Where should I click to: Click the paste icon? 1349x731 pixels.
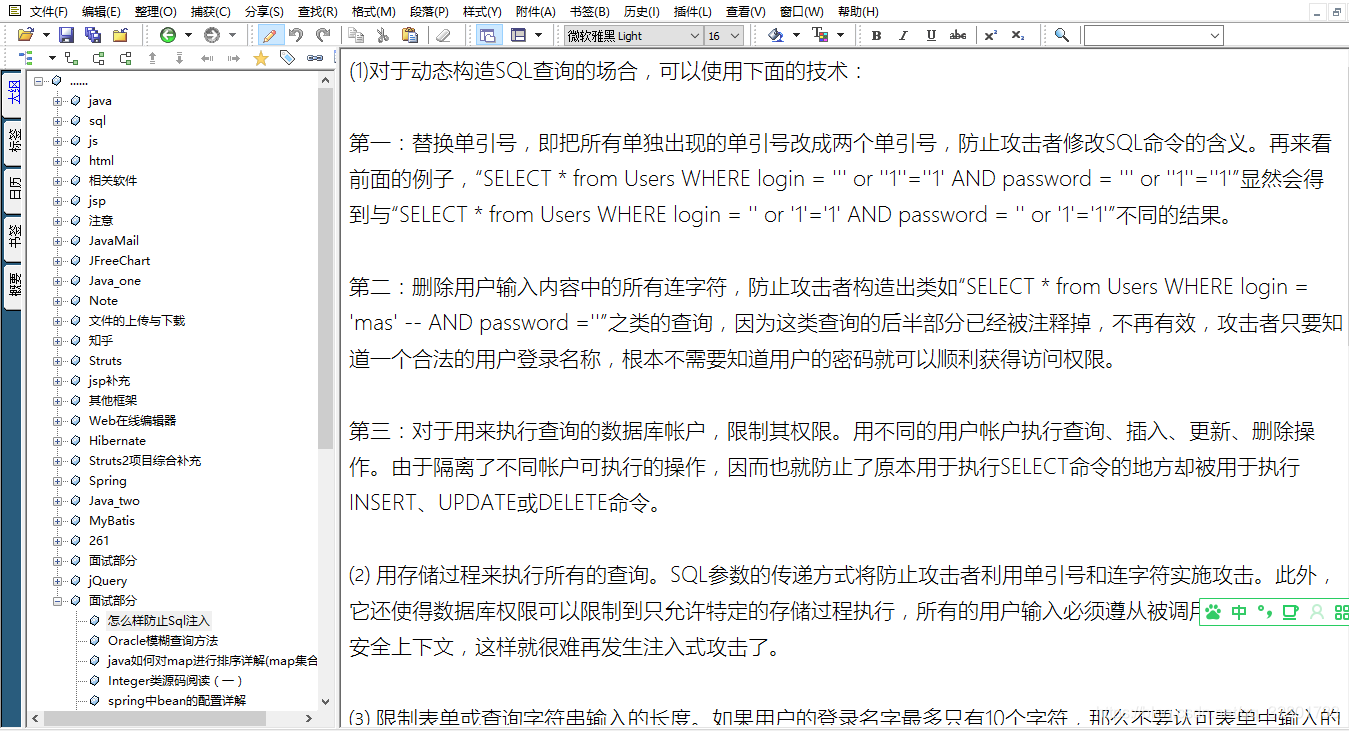coord(410,34)
